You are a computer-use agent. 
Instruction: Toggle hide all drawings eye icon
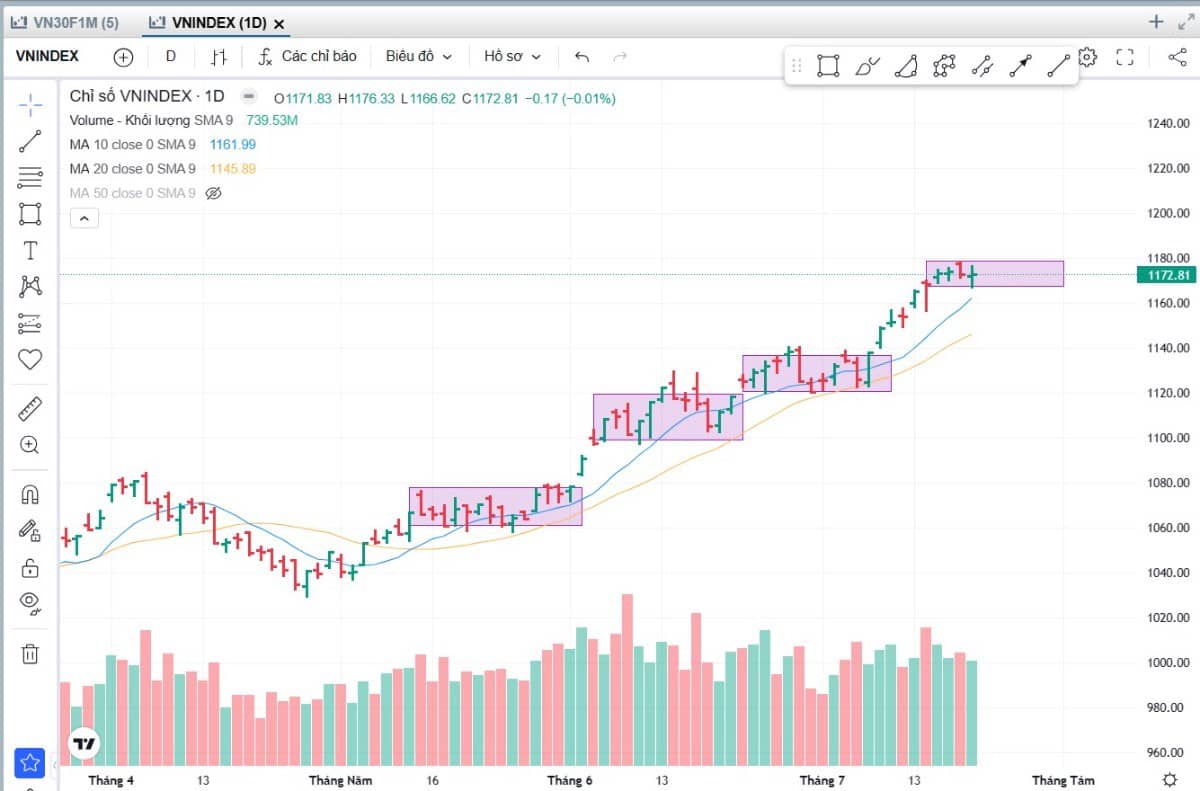tap(30, 602)
